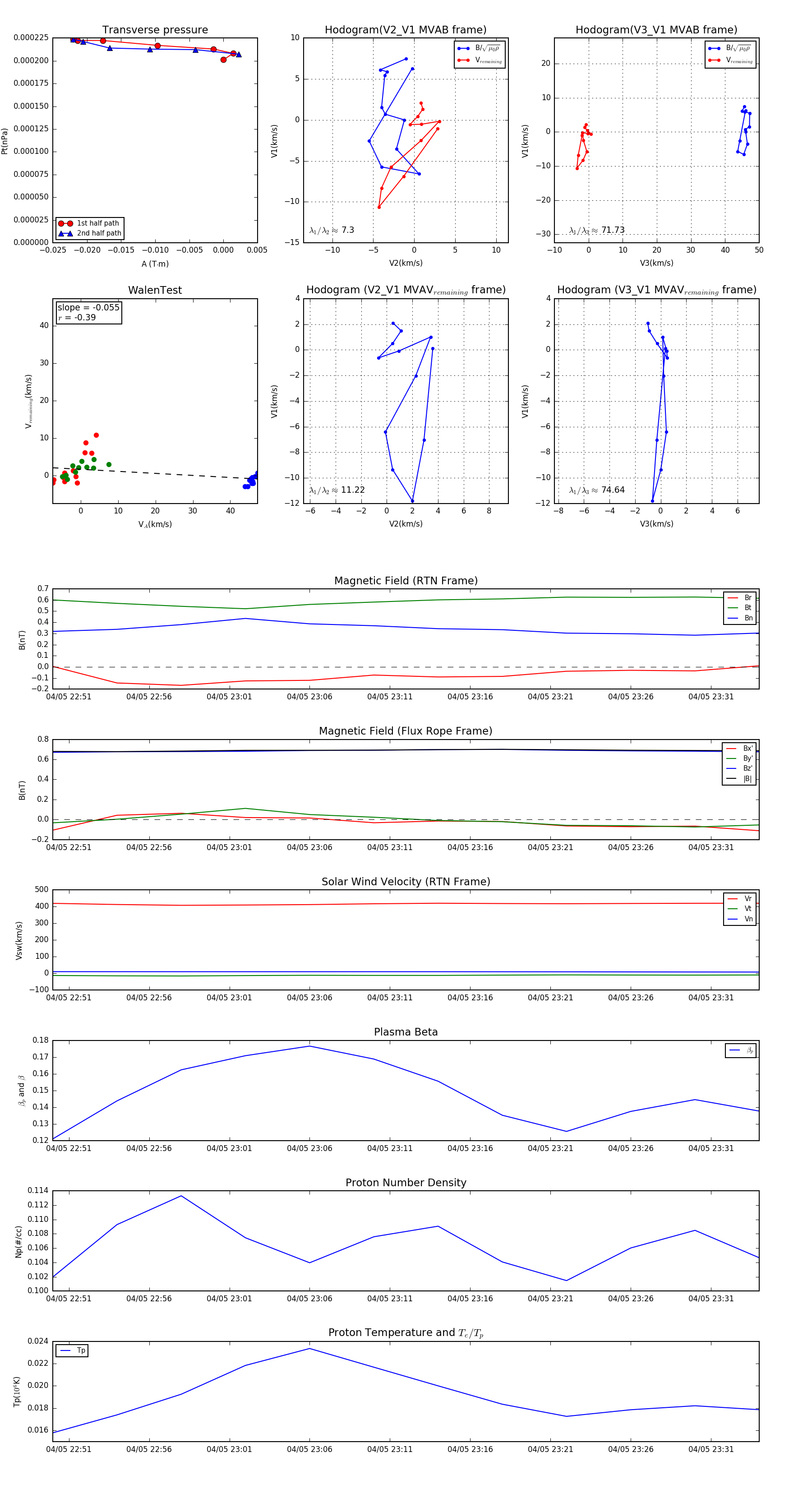Screen dimensions: 812x1489
Task: Click 'Proton Temperature and Te/Tp' title
Action: point(406,1333)
